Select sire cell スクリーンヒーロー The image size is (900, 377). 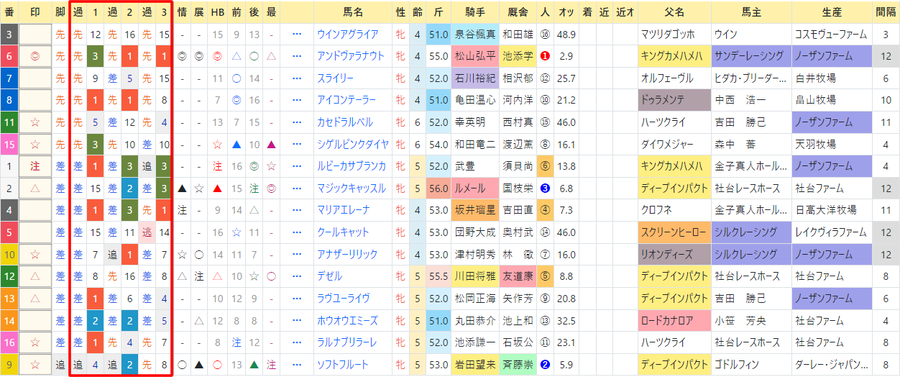click(x=674, y=232)
